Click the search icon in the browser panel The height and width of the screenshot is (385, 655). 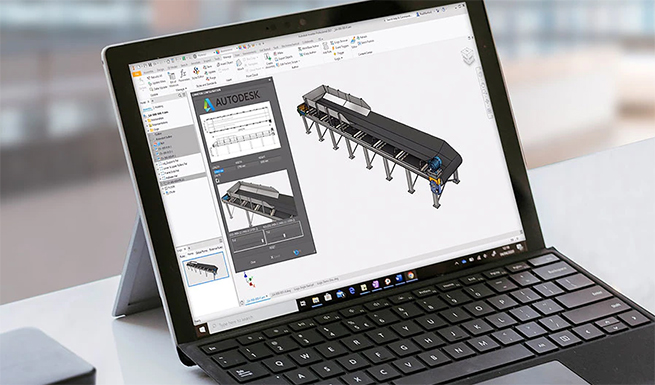(180, 96)
